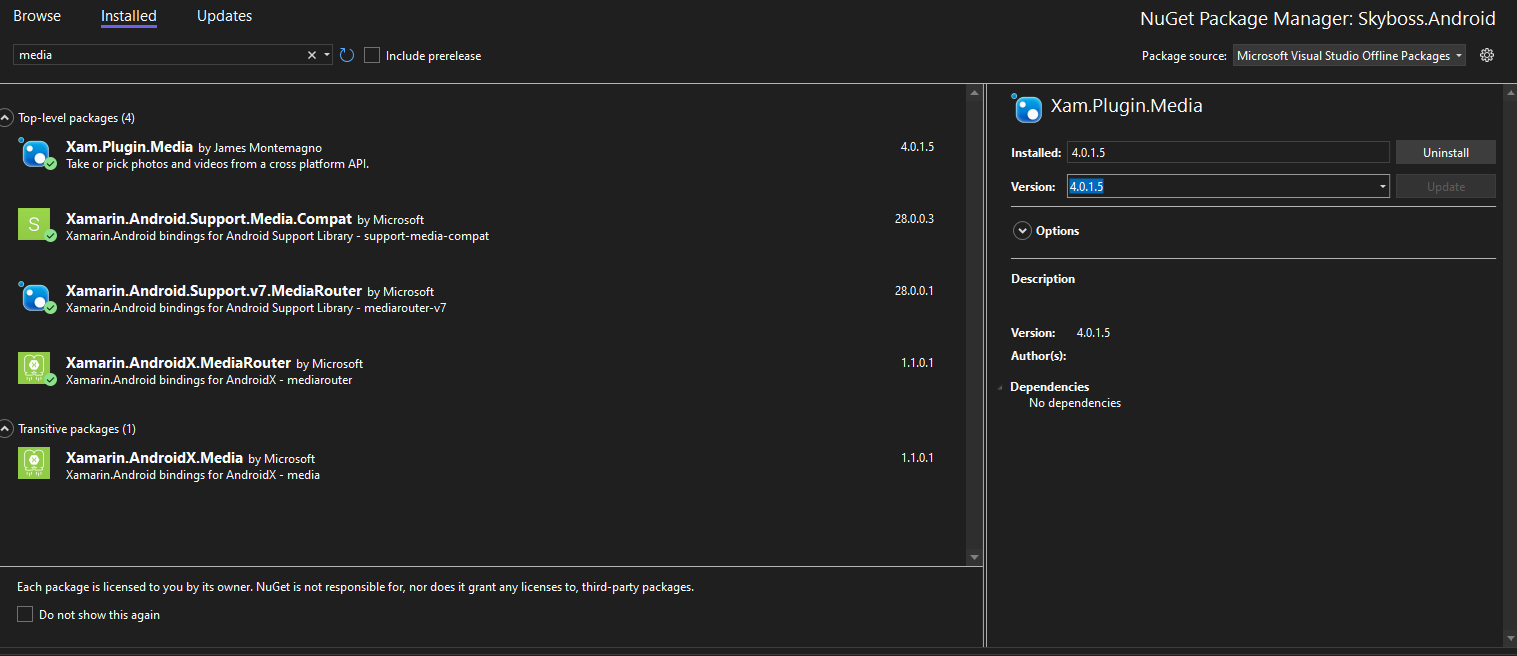Click version 1.1.0.1 of Xamarin.AndroidX.MediaRouter

click(x=917, y=363)
